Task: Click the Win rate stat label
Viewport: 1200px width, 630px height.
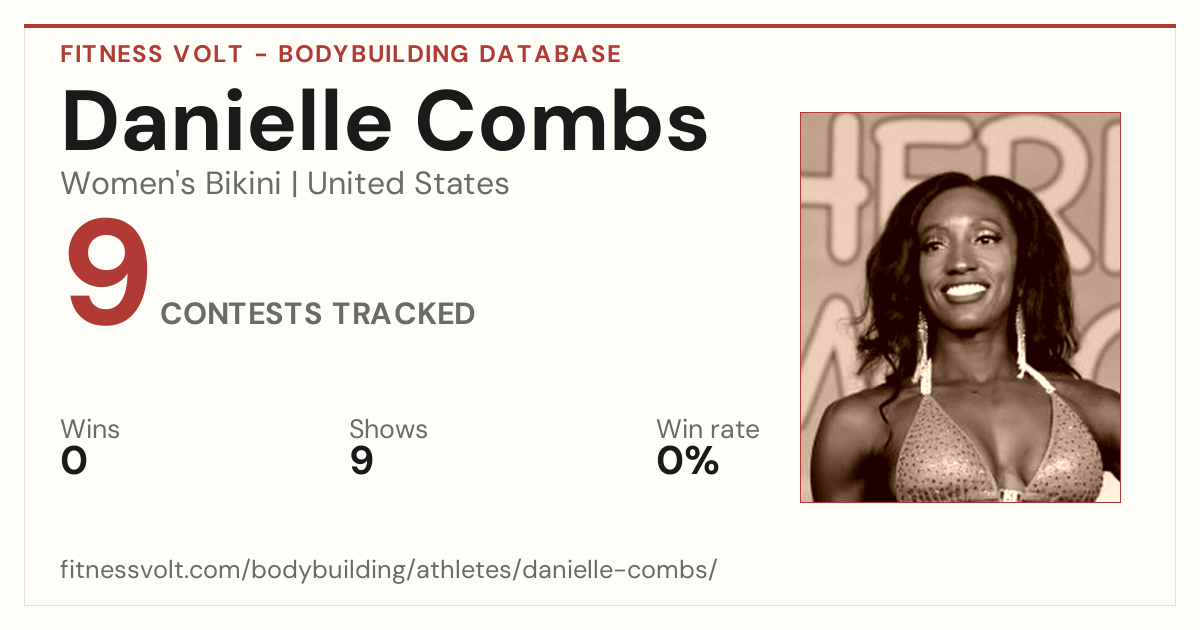Action: click(708, 430)
